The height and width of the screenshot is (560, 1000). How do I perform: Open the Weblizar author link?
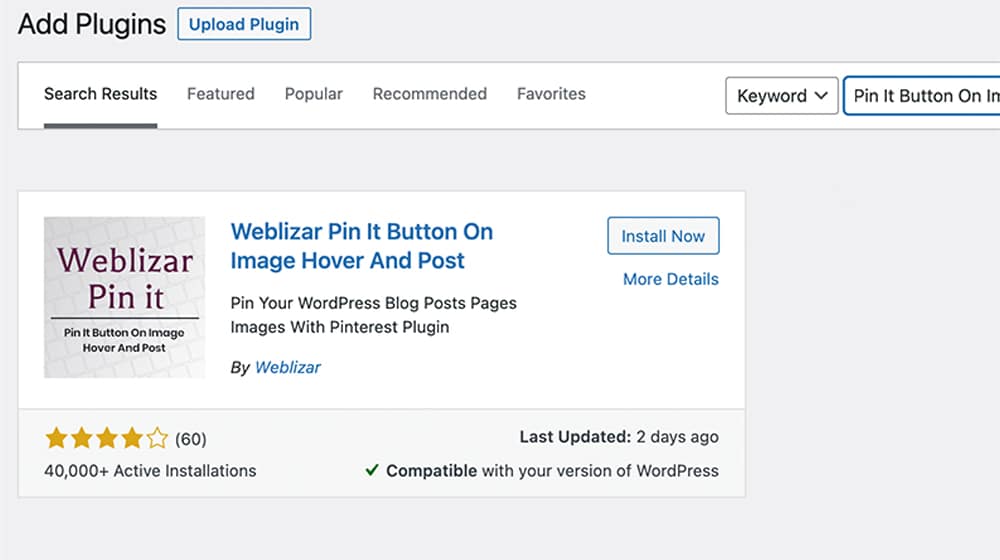point(288,367)
